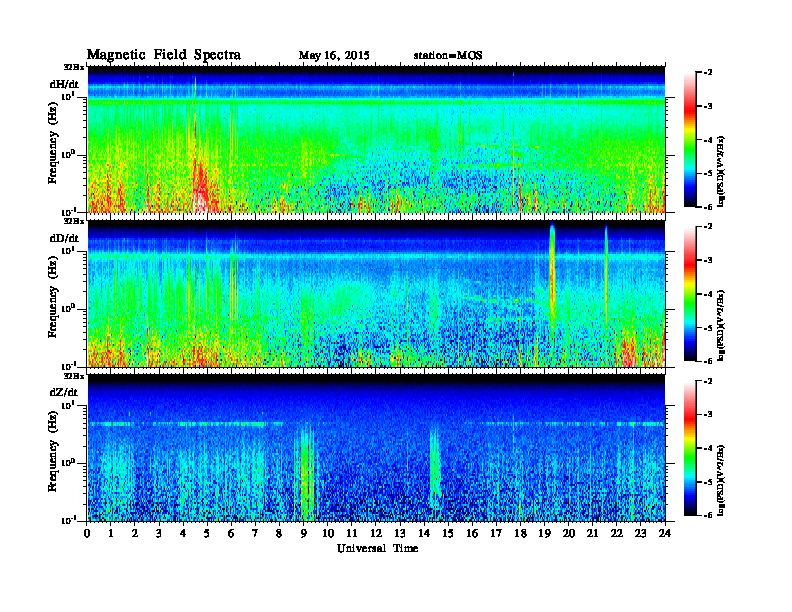Click hour tick '17' on time axis
This screenshot has width=792, height=612.
tap(497, 534)
